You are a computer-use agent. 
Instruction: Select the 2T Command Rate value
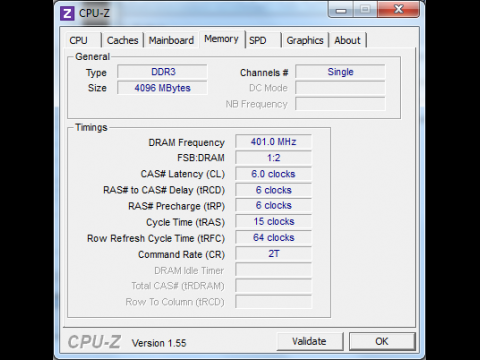coord(273,254)
